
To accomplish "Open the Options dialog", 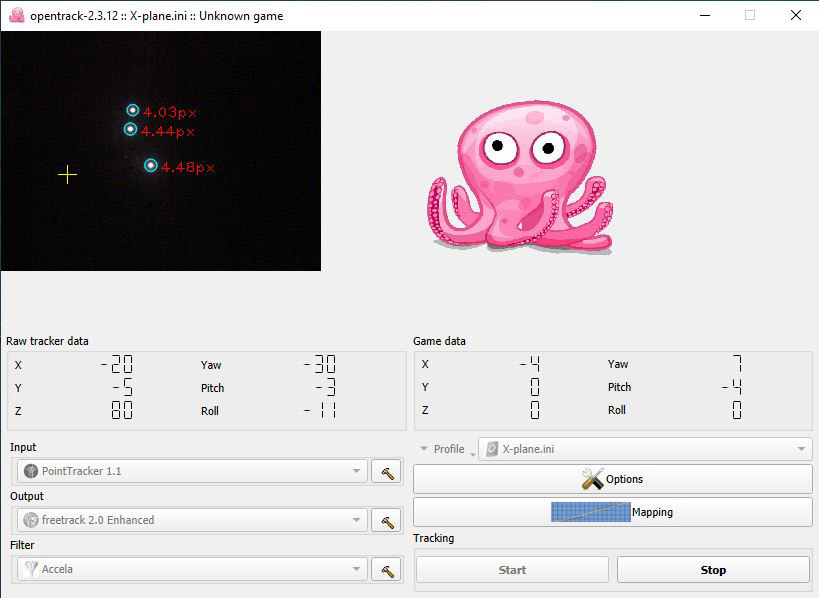I will 612,479.
